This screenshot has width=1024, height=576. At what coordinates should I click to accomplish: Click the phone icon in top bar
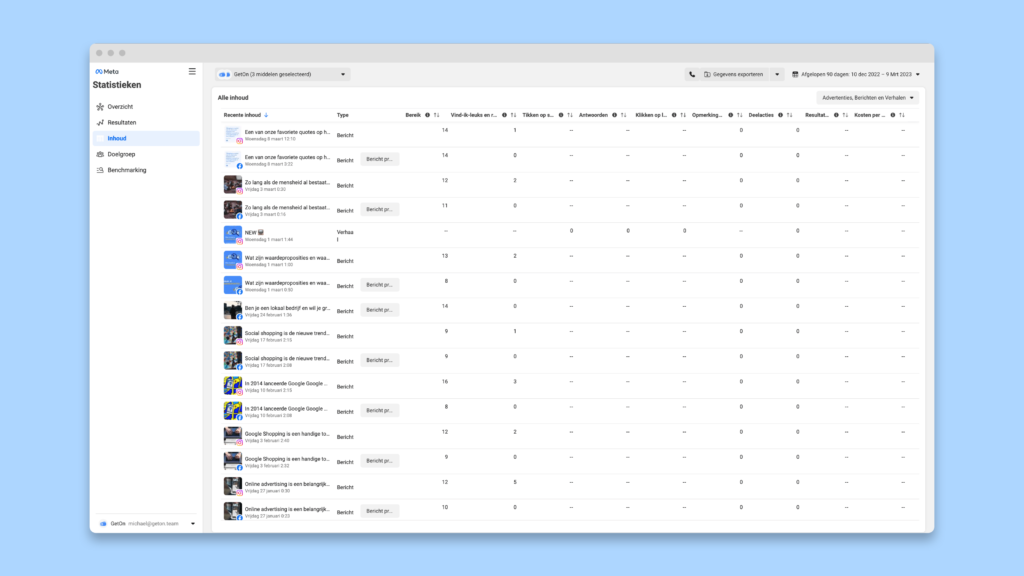pyautogui.click(x=692, y=74)
